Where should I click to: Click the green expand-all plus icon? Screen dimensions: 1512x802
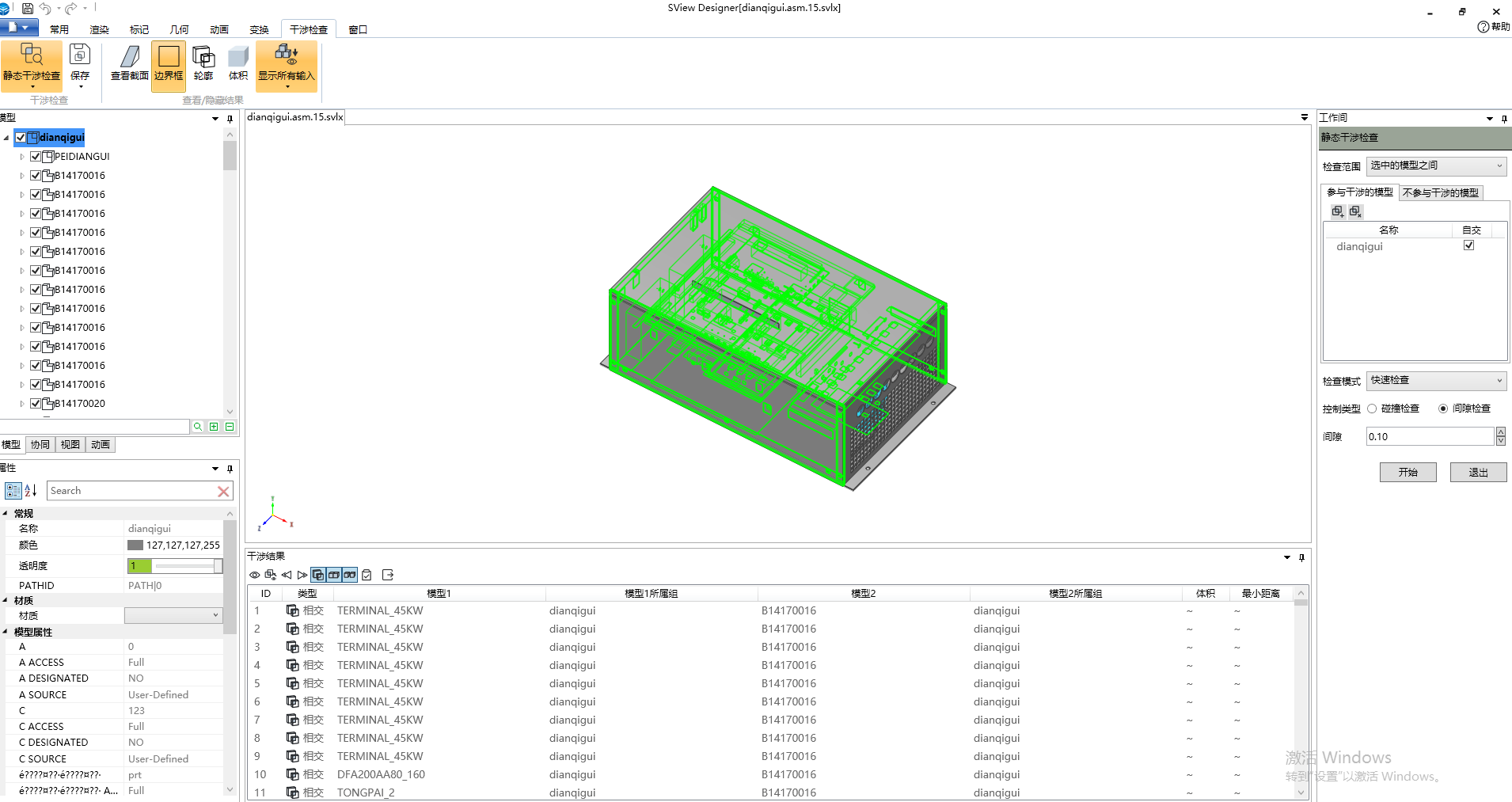tap(214, 427)
